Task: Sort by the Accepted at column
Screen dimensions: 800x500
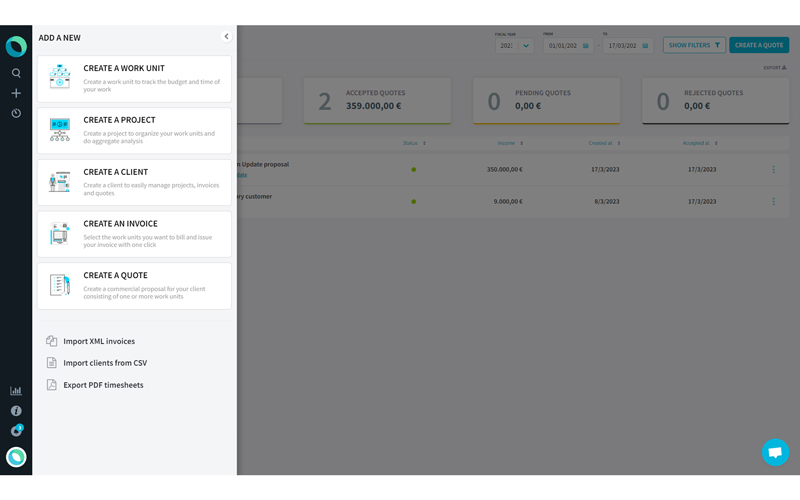Action: coord(700,143)
